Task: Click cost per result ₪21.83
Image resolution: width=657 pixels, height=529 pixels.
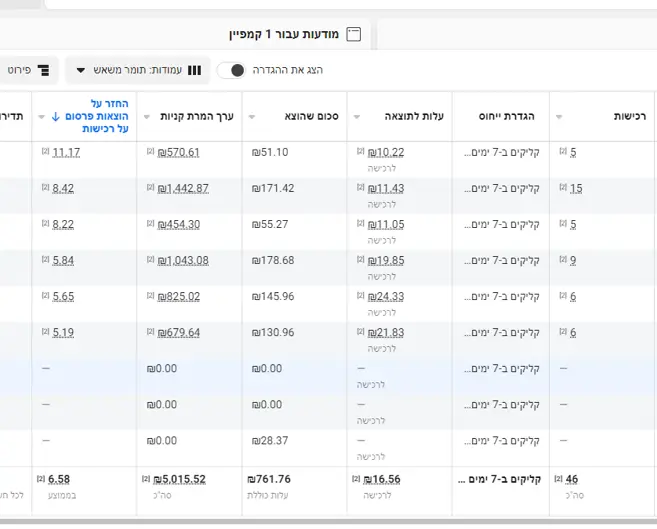Action: [386, 333]
